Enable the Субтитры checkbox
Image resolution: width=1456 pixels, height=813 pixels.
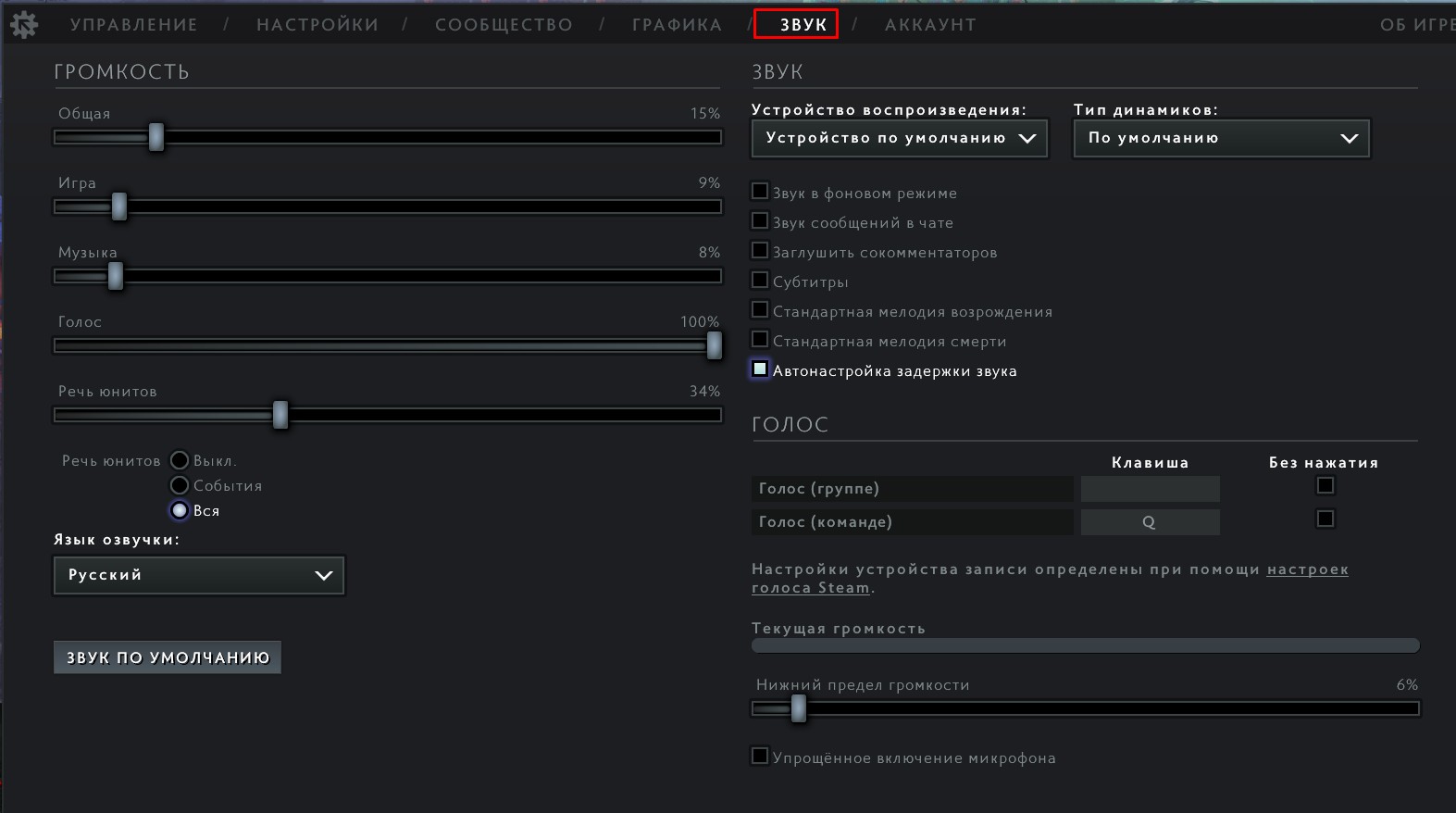(760, 280)
